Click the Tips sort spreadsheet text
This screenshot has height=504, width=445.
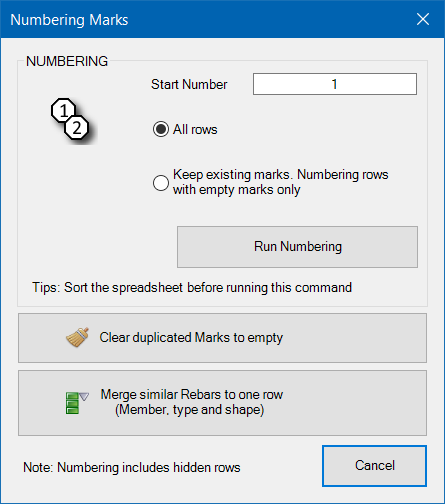192,287
